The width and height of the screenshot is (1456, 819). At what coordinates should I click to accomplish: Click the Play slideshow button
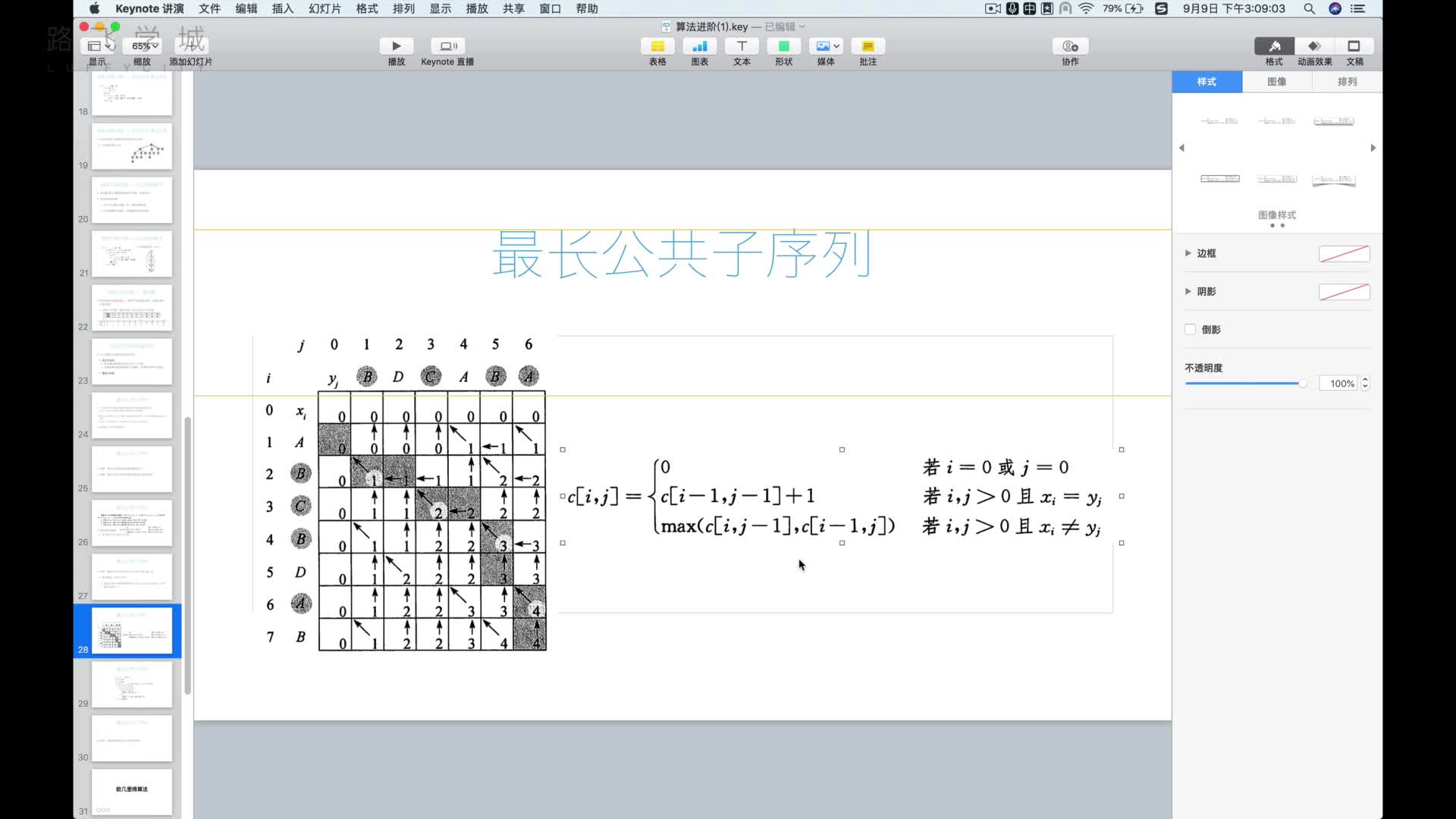396,46
